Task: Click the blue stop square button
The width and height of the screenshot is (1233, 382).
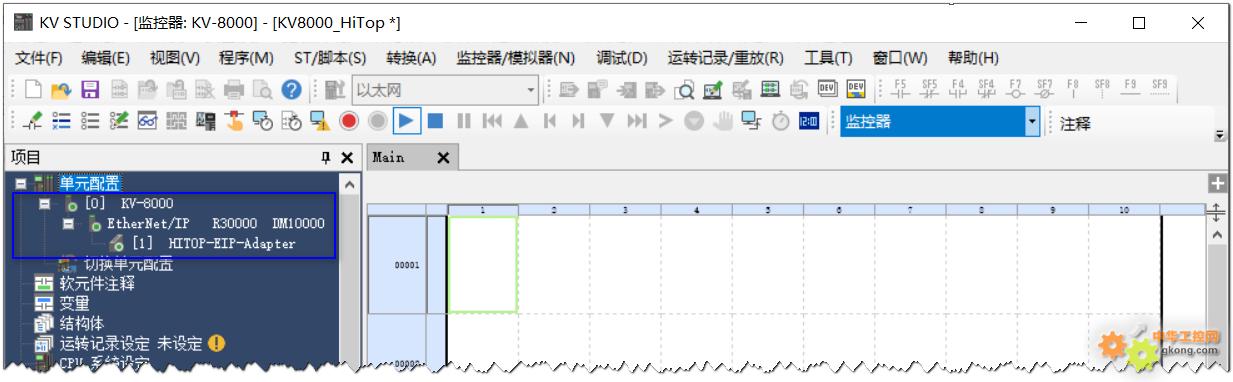Action: pos(435,121)
